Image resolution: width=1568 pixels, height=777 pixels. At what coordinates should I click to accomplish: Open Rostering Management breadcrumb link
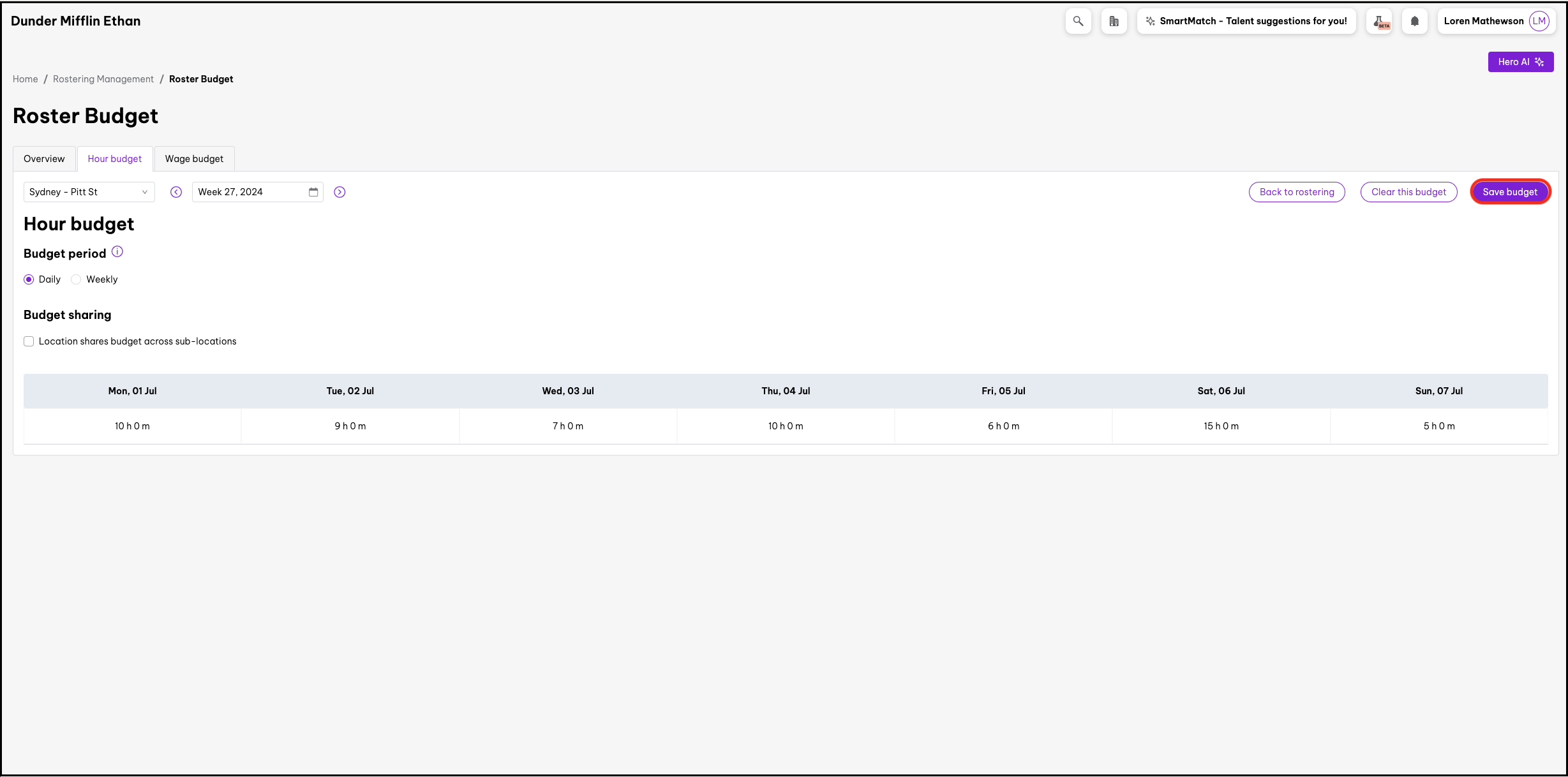pyautogui.click(x=103, y=79)
